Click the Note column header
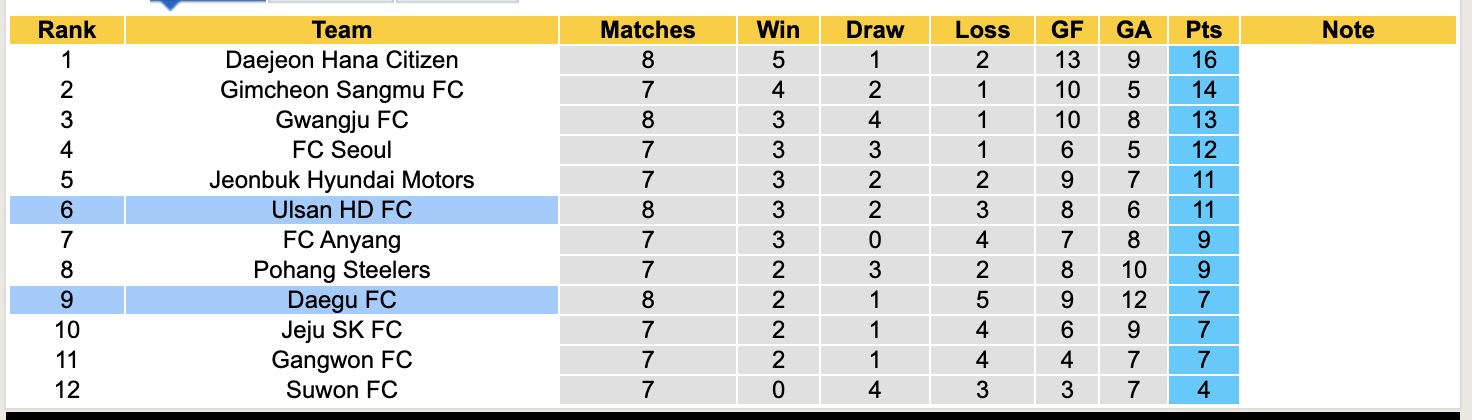Viewport: 1472px width, 420px height. click(1347, 30)
